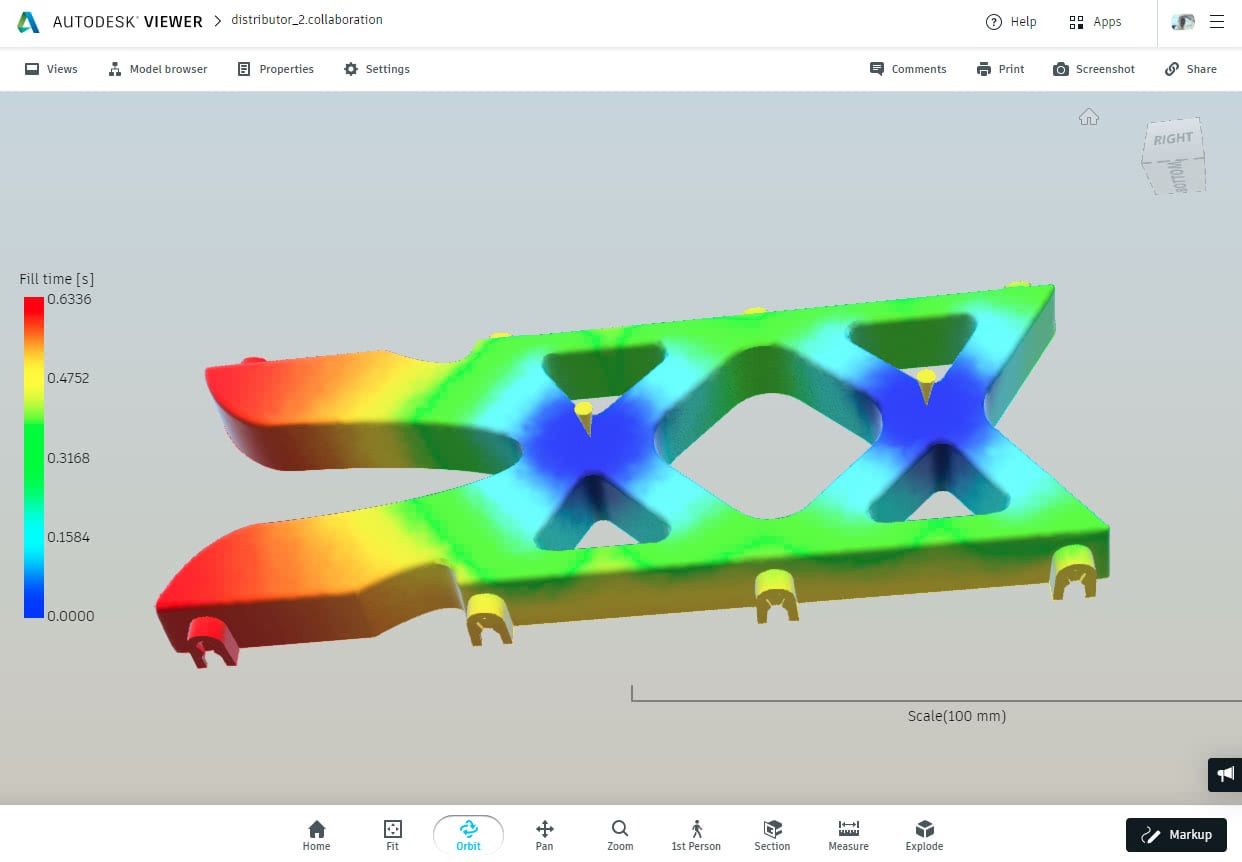Open the Model browser panel

point(158,69)
